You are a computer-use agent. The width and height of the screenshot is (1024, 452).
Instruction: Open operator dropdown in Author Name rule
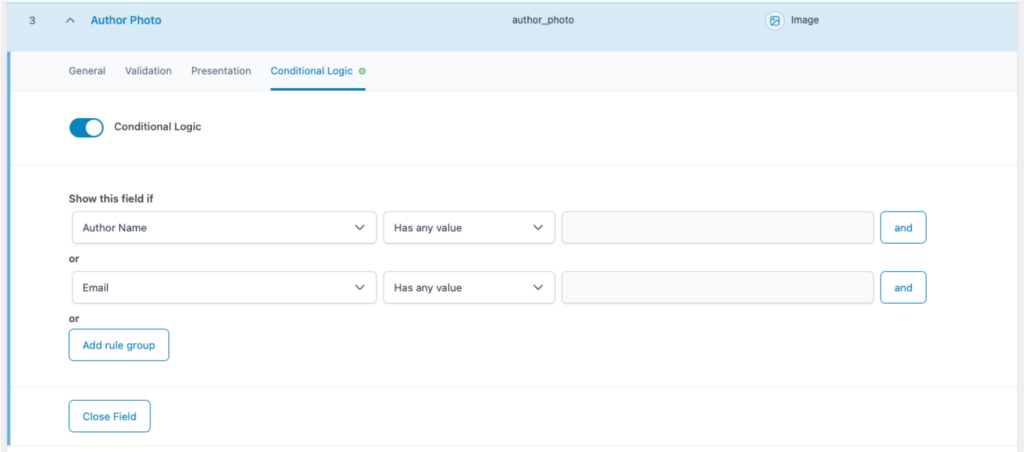point(468,227)
